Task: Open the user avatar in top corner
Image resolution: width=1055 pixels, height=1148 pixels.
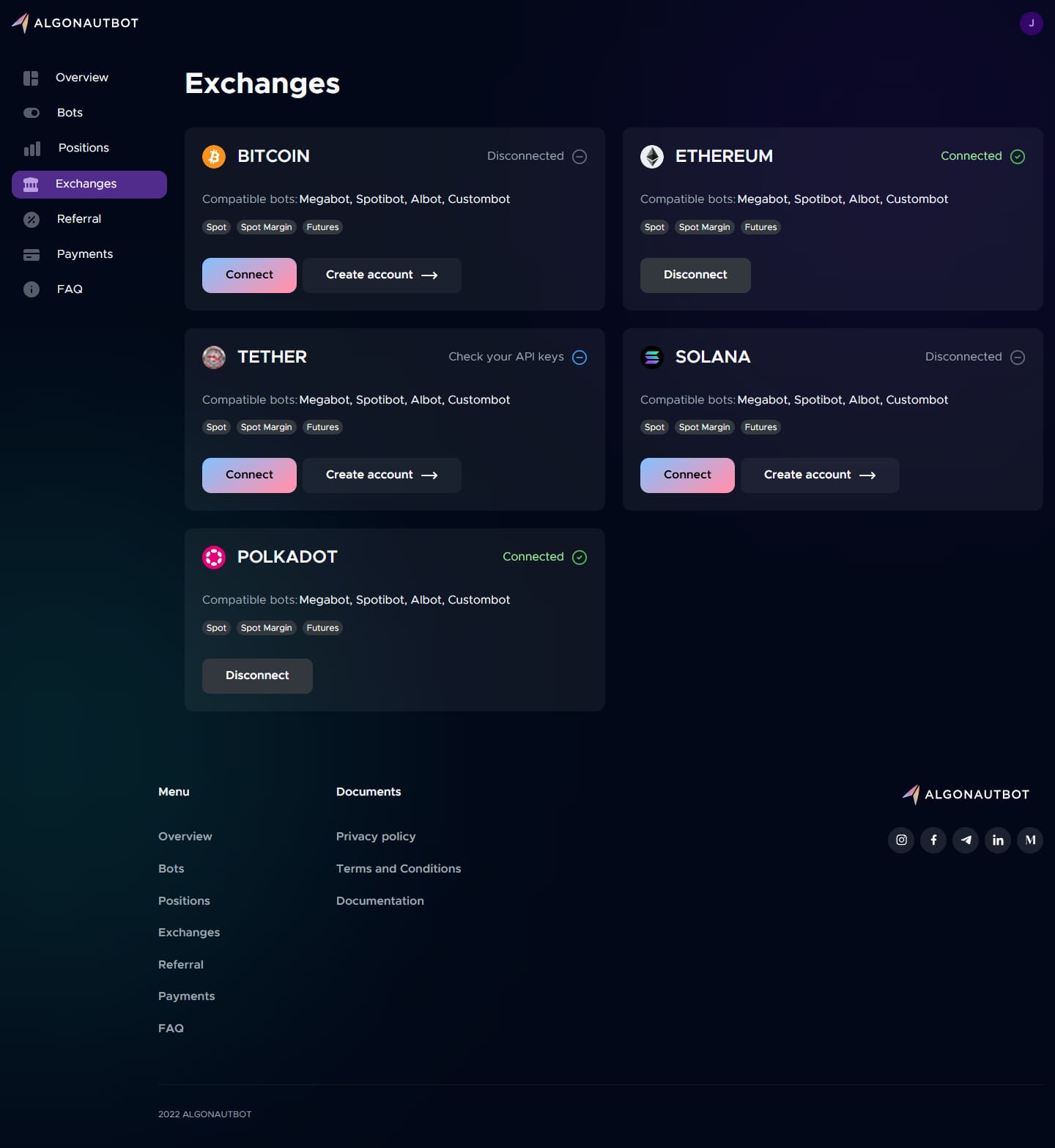Action: pos(1031,23)
